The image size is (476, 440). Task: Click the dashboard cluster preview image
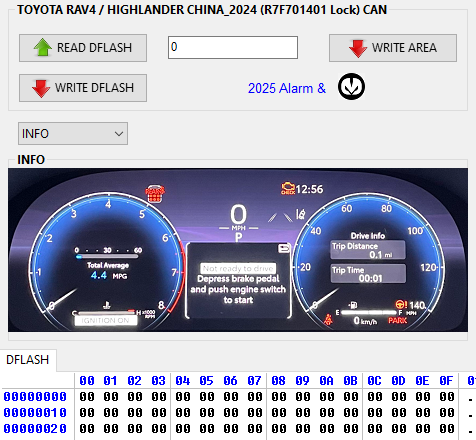(238, 250)
